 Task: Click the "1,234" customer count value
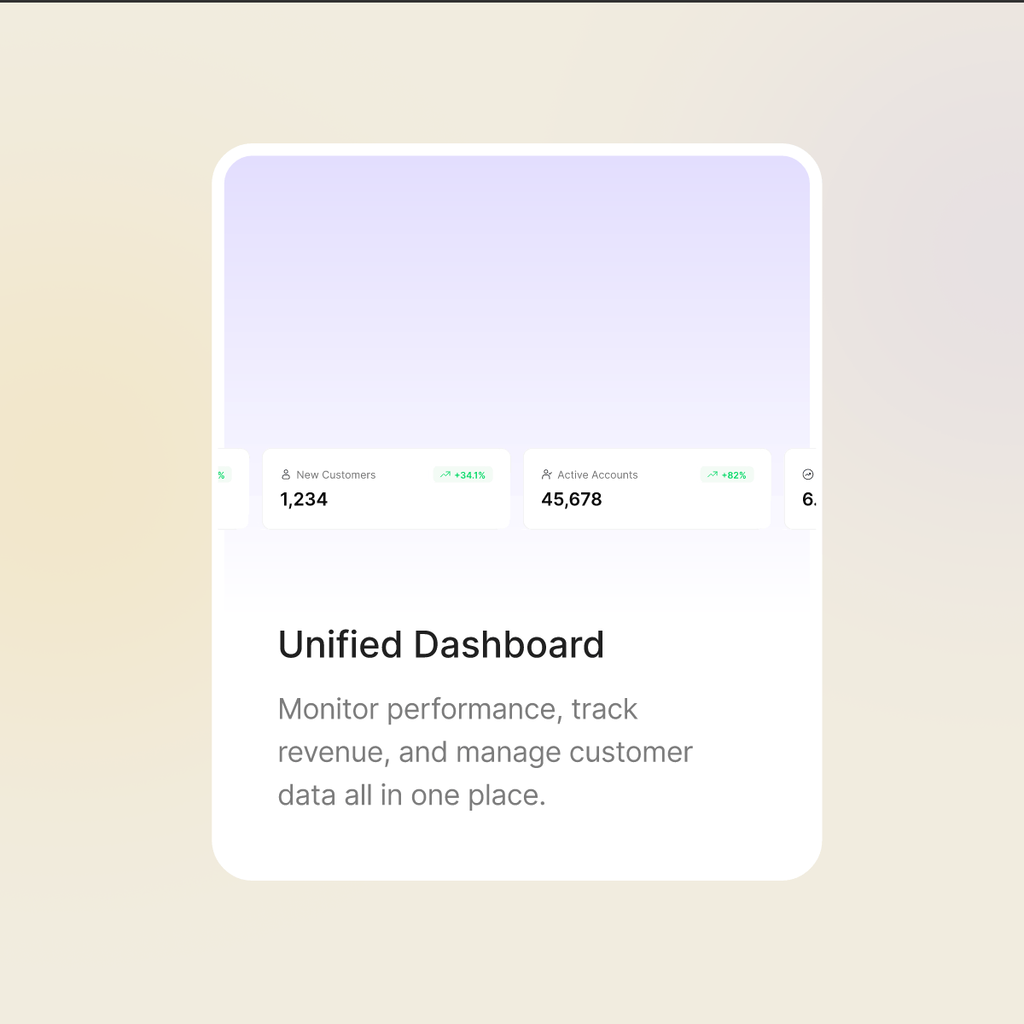pyautogui.click(x=304, y=500)
